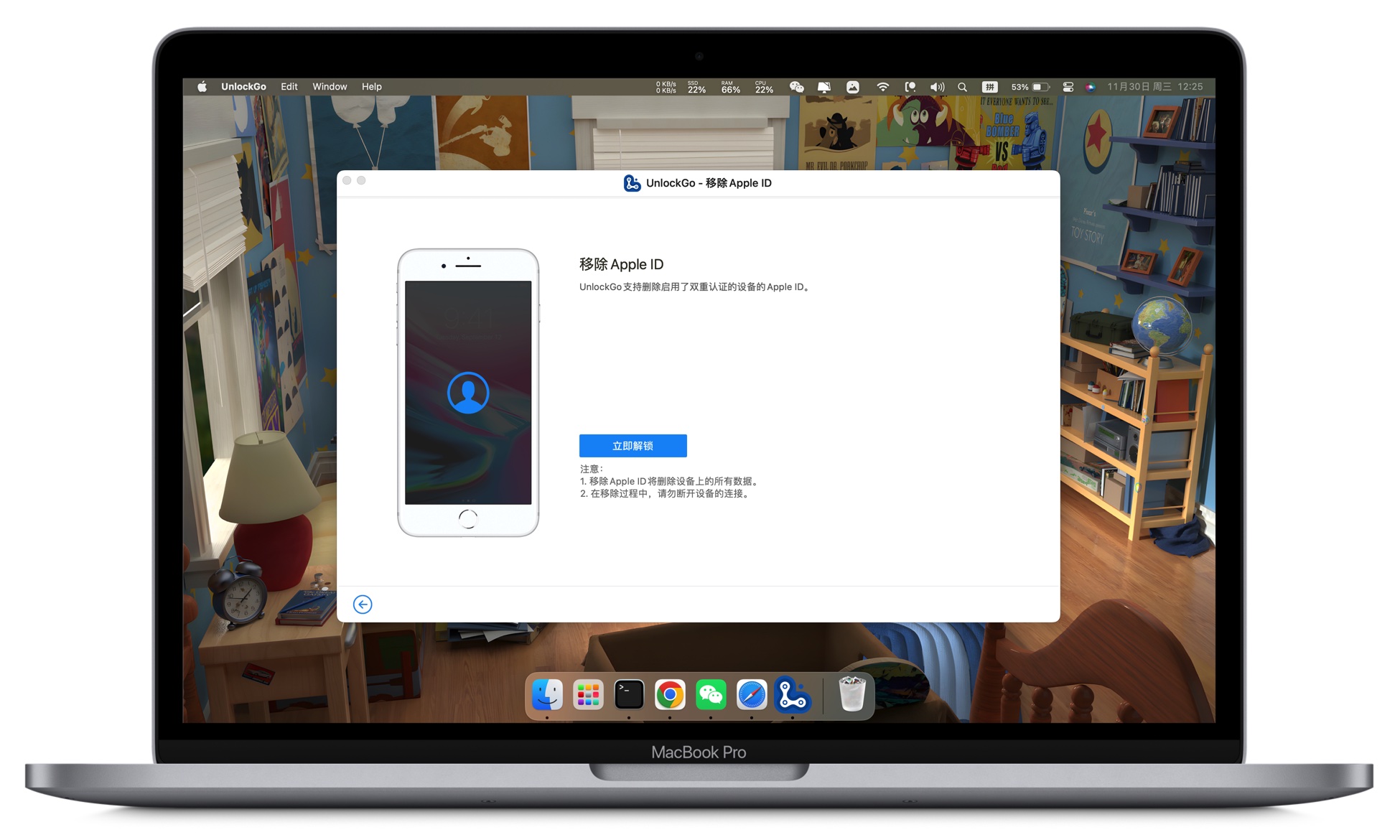
Task: Click the SSD 22% usage indicator
Action: pos(696,87)
